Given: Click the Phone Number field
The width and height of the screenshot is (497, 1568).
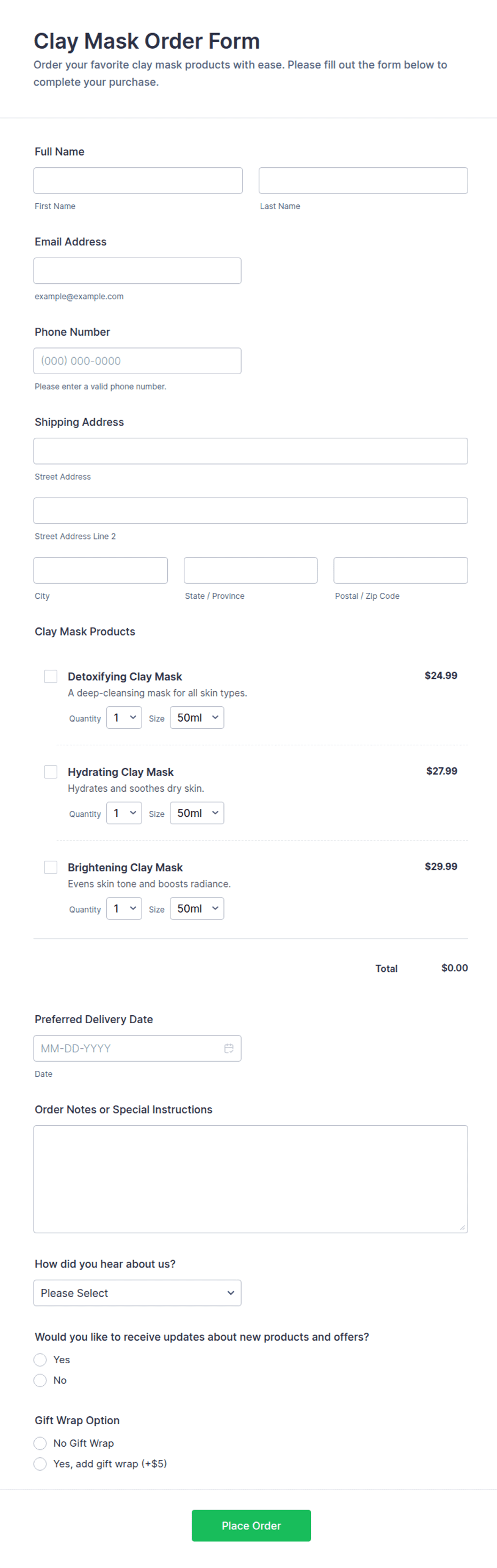Looking at the screenshot, I should click(x=137, y=361).
